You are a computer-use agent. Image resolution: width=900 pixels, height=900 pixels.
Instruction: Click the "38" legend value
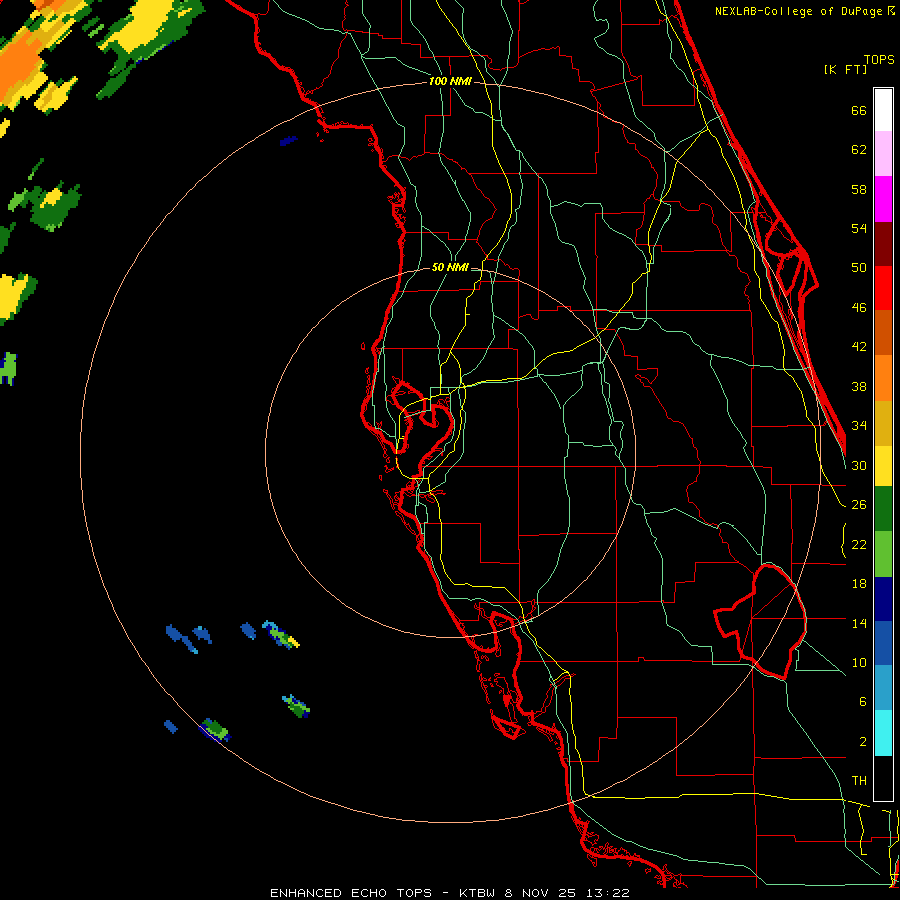859,386
